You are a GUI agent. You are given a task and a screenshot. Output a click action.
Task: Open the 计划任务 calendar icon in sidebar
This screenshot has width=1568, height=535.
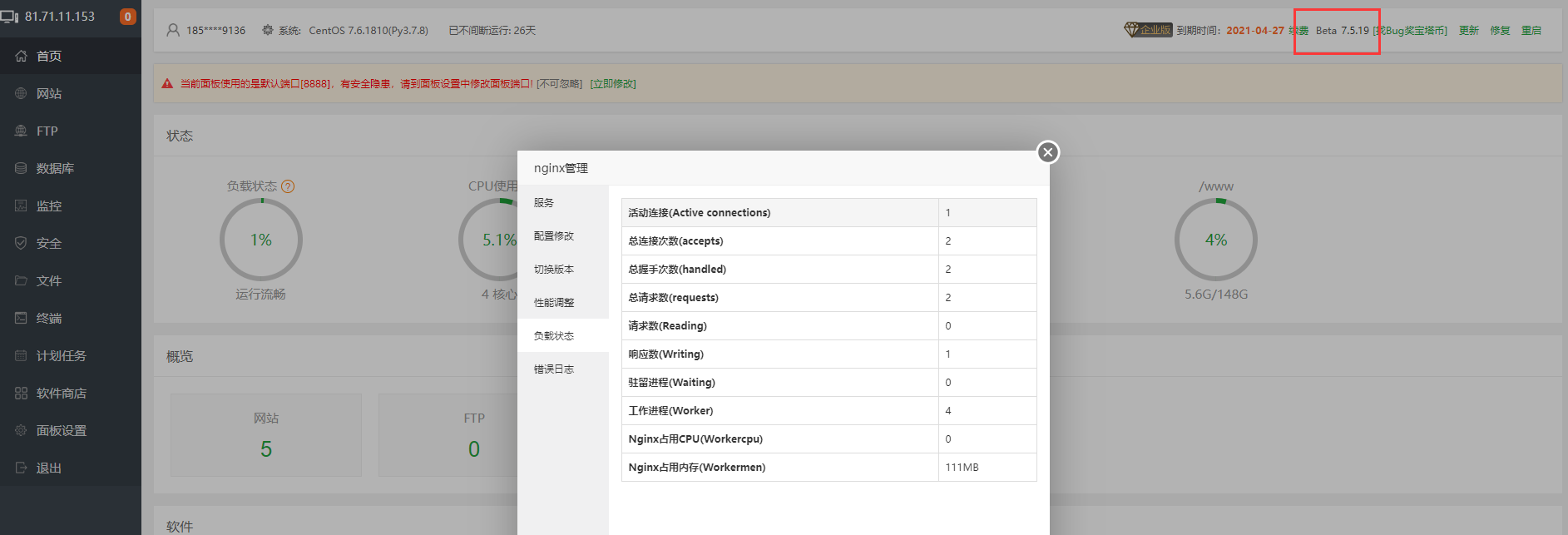tap(21, 355)
